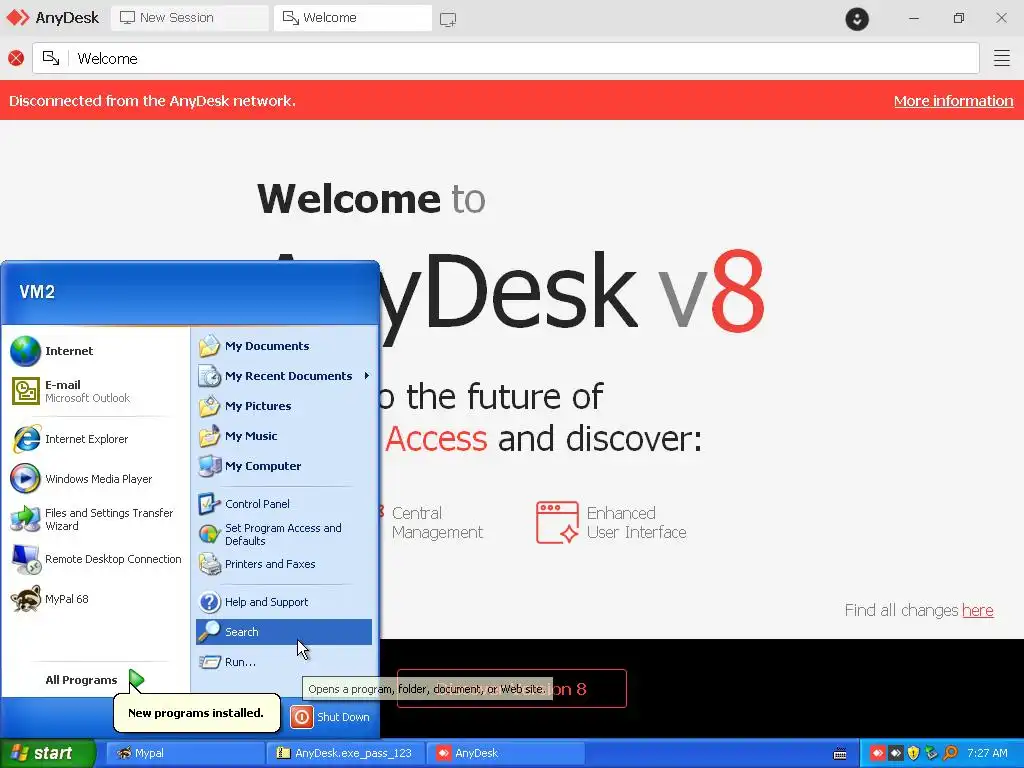Viewport: 1024px width, 768px height.
Task: Open the round profile dropdown icon
Action: tap(857, 18)
